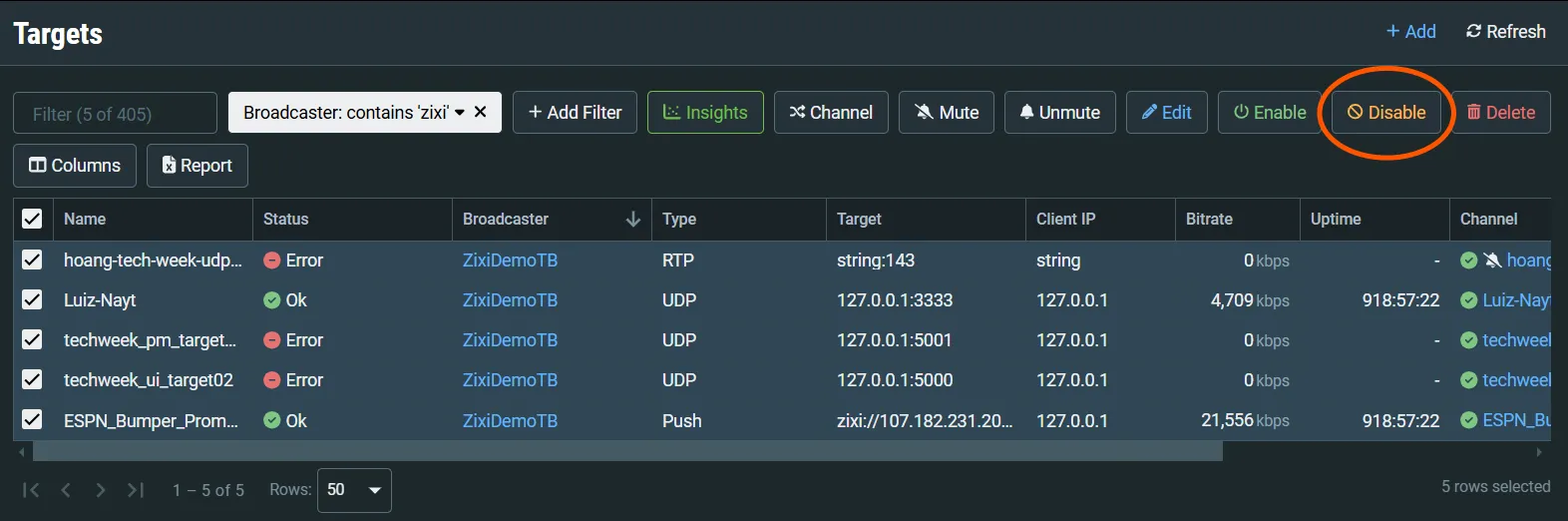This screenshot has height=521, width=1568.
Task: Click the Error status icon for hoang-tech-week-udp
Action: coord(271,260)
